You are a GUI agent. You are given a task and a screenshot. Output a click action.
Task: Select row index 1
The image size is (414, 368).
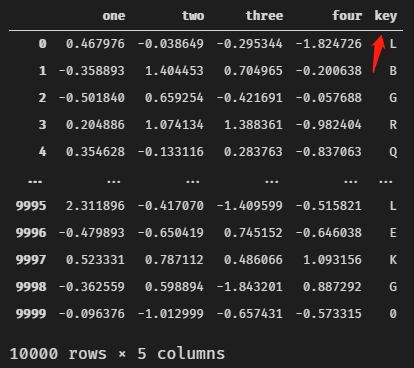42,71
